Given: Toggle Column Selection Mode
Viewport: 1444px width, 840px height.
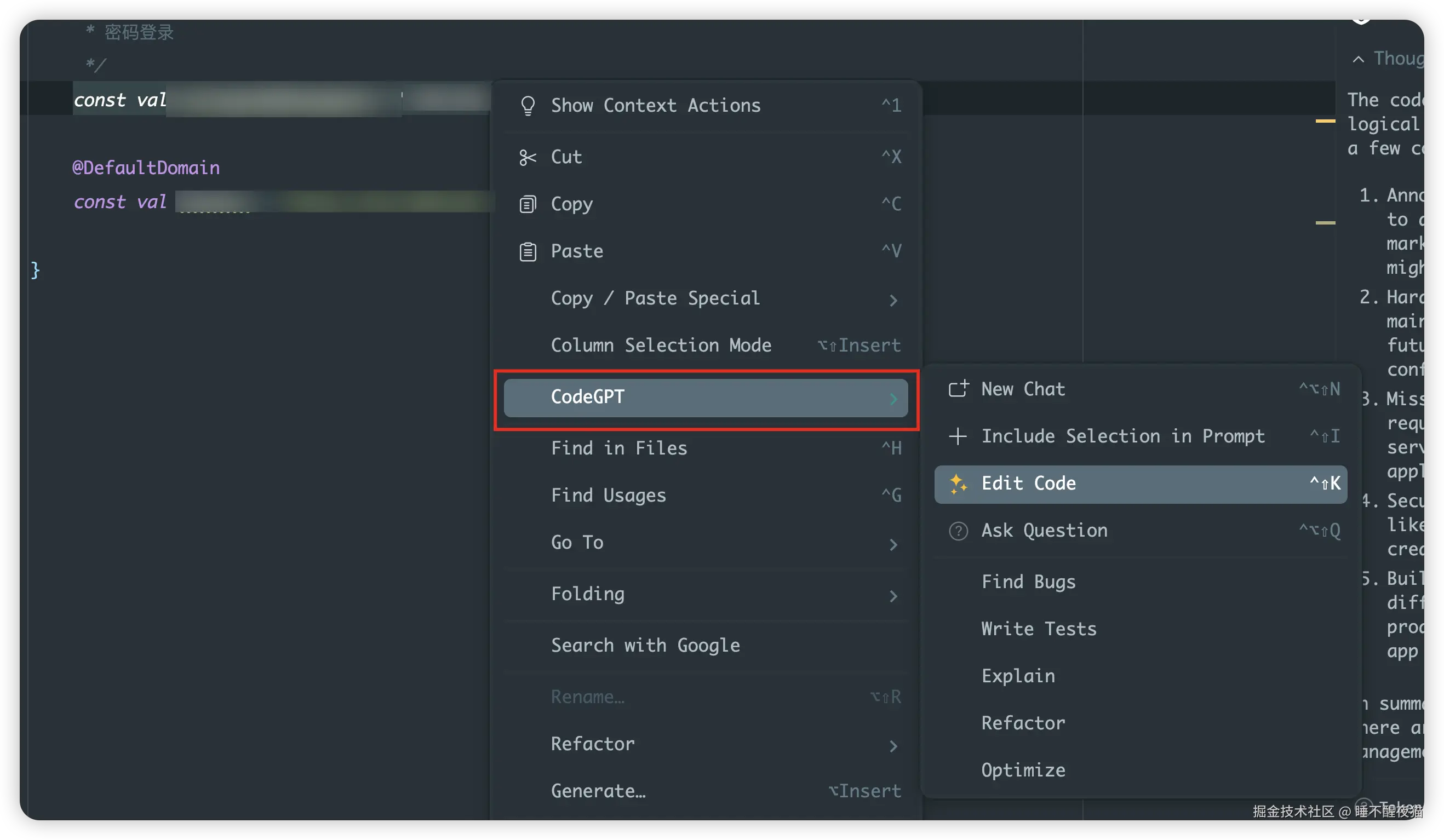Looking at the screenshot, I should click(x=661, y=345).
